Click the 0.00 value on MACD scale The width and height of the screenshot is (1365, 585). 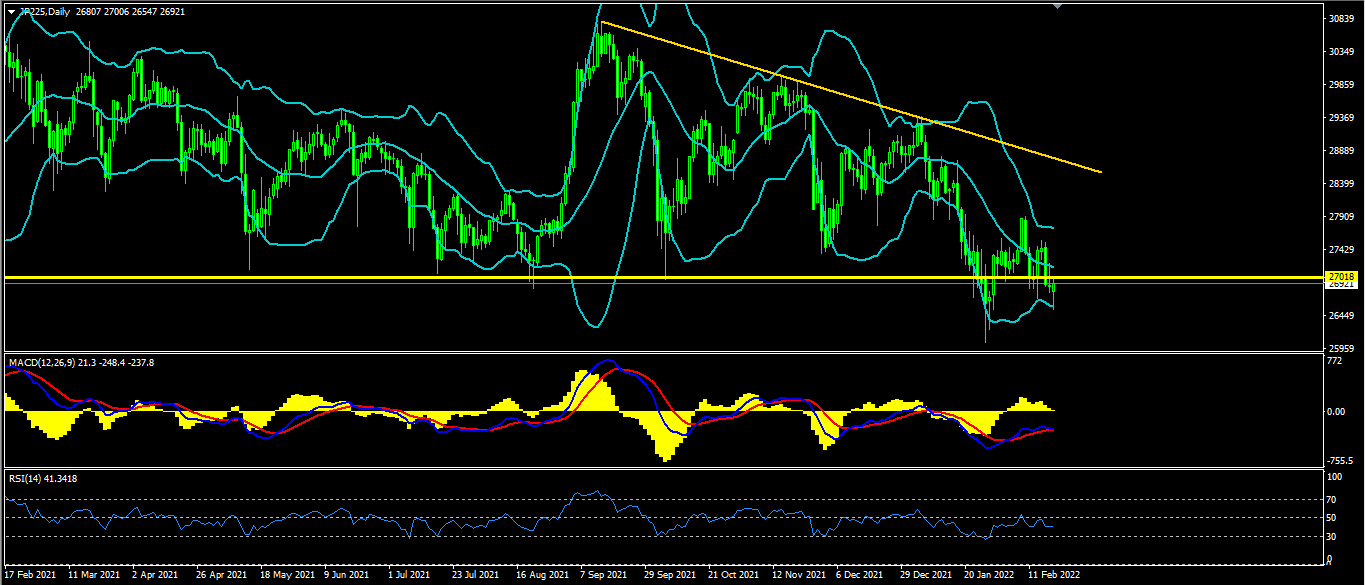tap(1336, 411)
